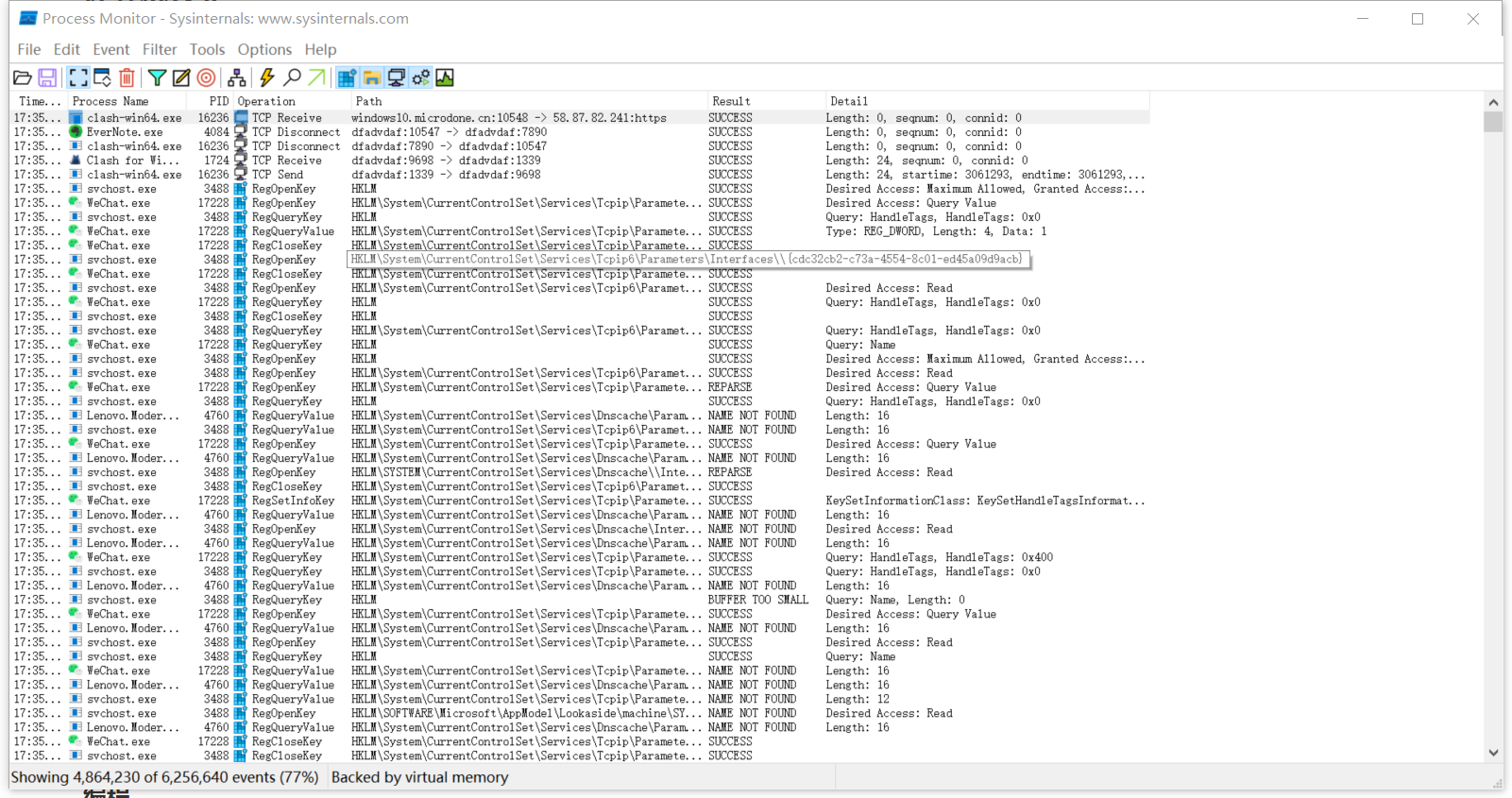This screenshot has height=798, width=1512.
Task: Open the Filter funnel icon
Action: point(157,77)
